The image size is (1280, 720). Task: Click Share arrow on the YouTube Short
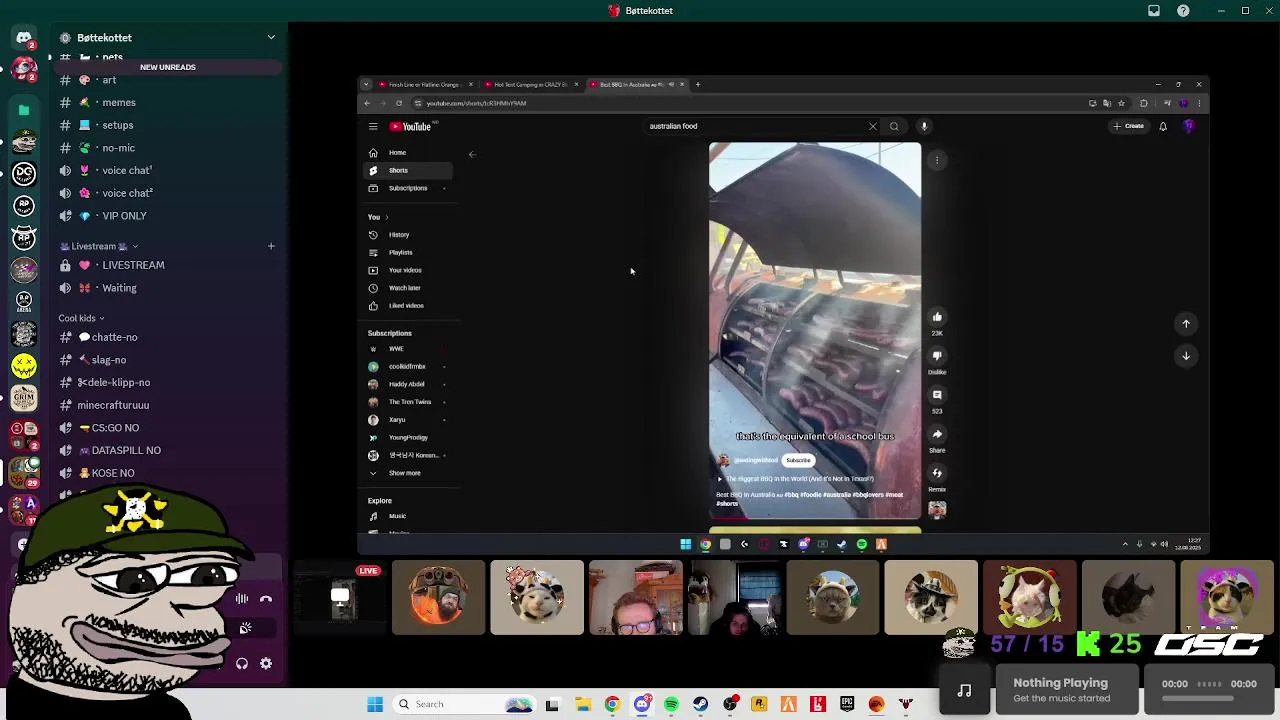[x=937, y=434]
